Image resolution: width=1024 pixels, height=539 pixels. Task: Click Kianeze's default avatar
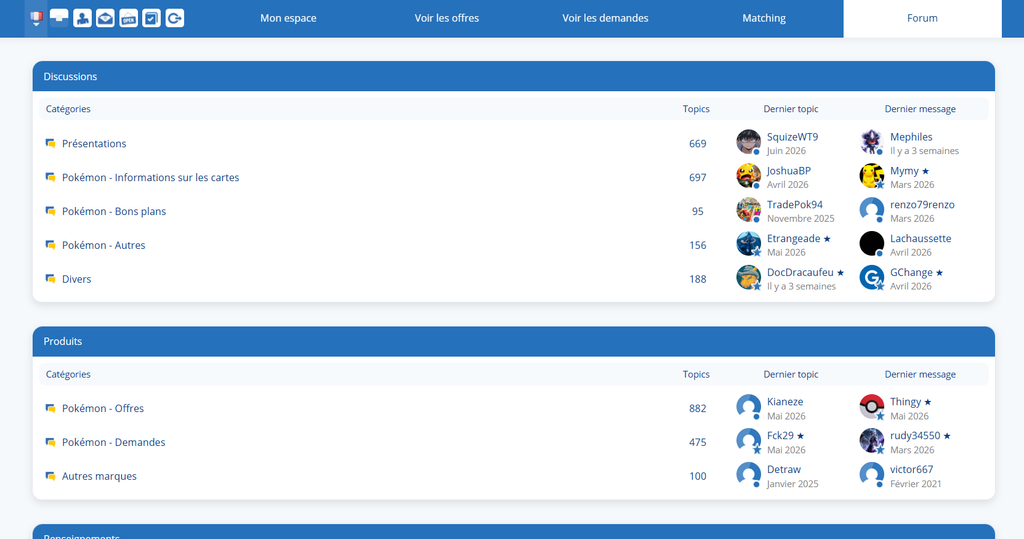point(748,407)
